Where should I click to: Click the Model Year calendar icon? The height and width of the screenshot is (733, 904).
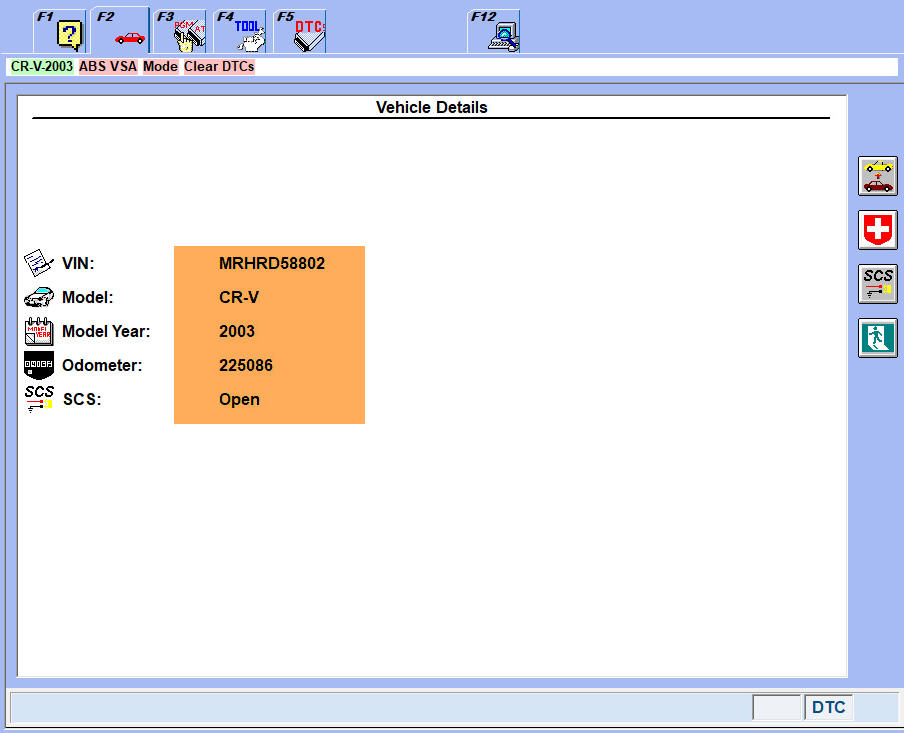(39, 332)
